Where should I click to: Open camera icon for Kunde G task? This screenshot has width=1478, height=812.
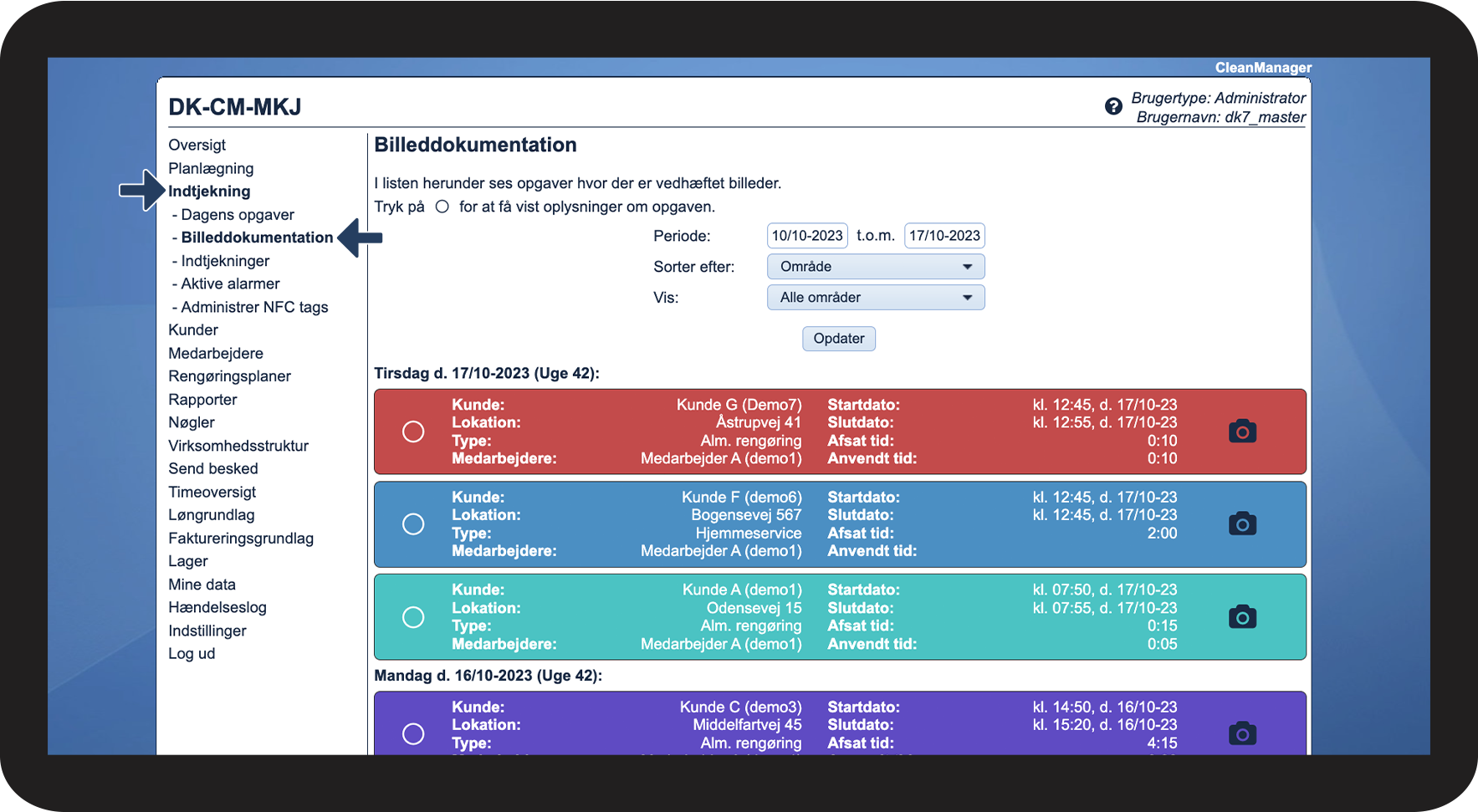click(1242, 432)
